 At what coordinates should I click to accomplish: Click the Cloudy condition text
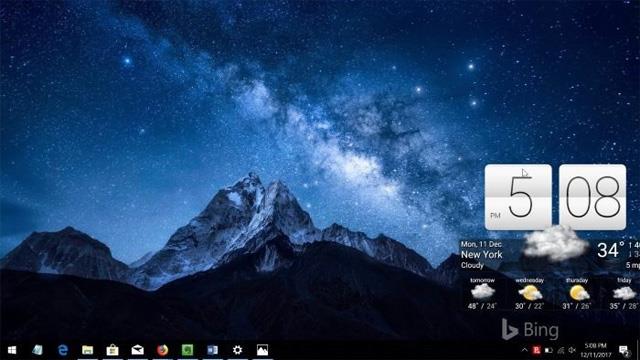click(x=472, y=265)
